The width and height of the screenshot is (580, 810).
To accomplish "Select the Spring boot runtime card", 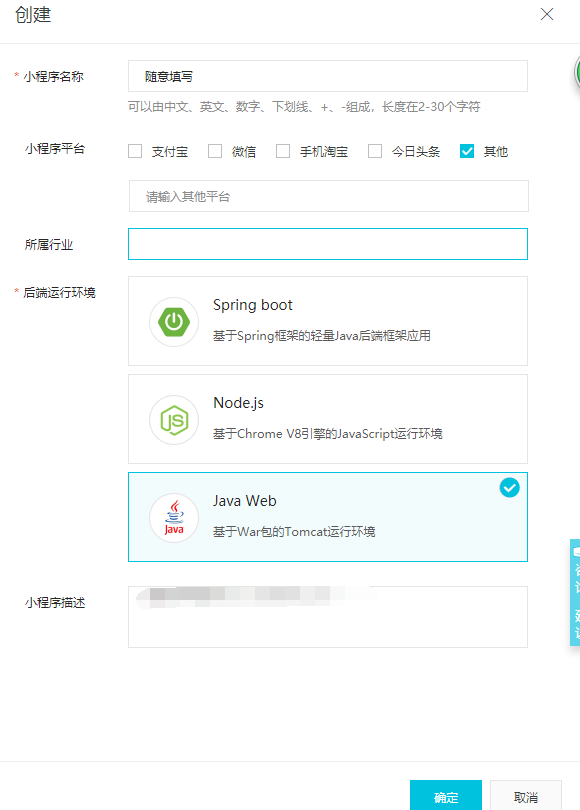I will (328, 321).
